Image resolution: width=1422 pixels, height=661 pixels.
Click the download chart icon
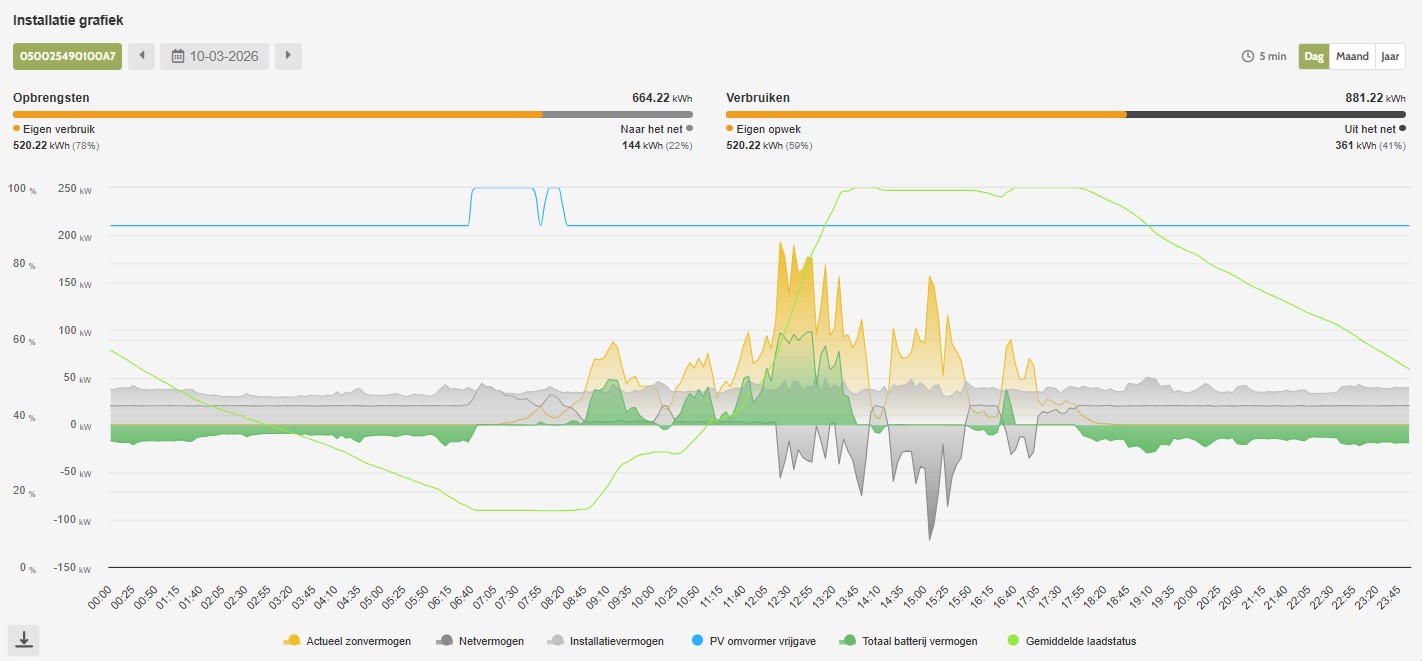coord(24,641)
